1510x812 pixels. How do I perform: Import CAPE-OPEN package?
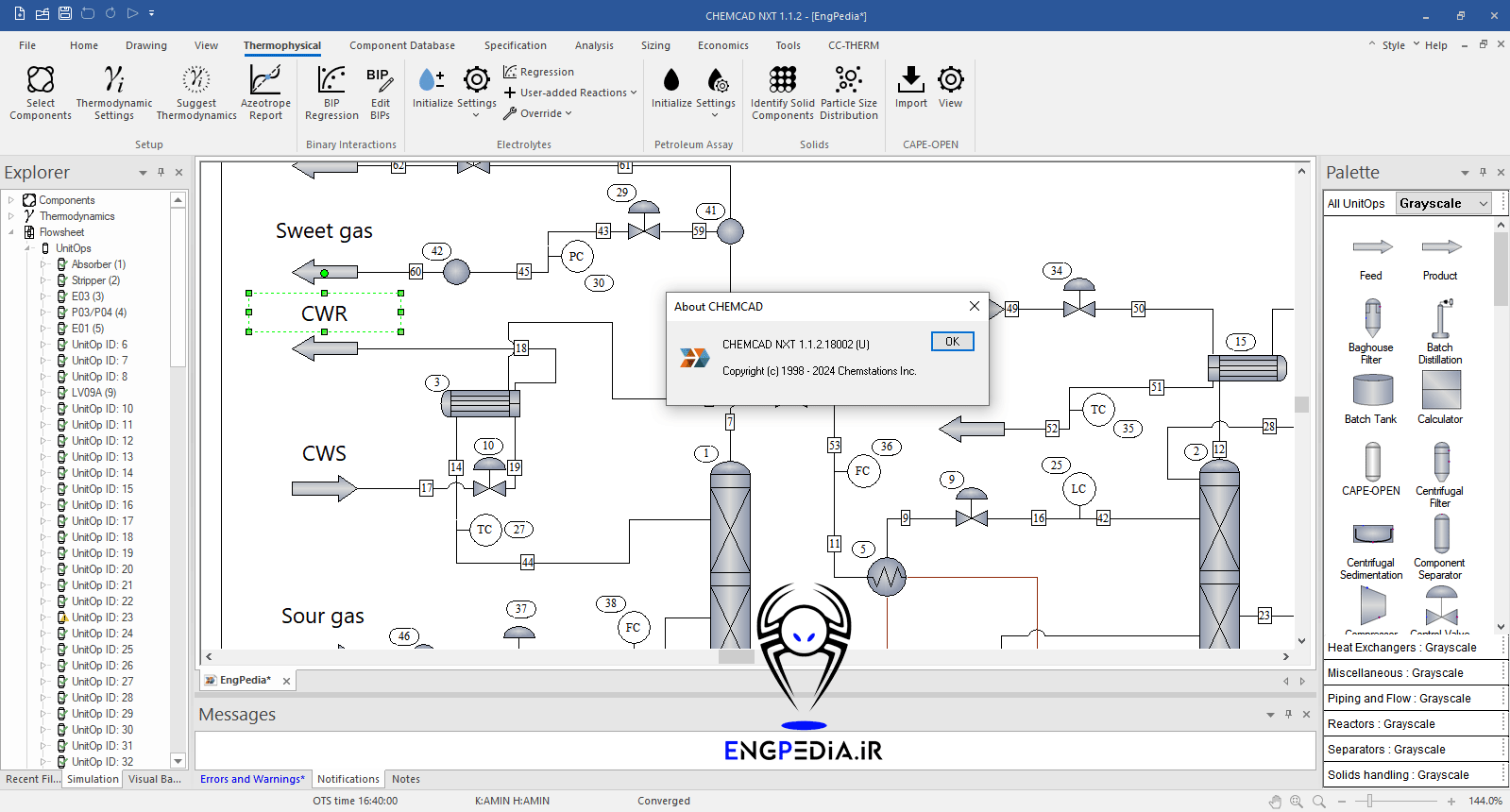911,88
